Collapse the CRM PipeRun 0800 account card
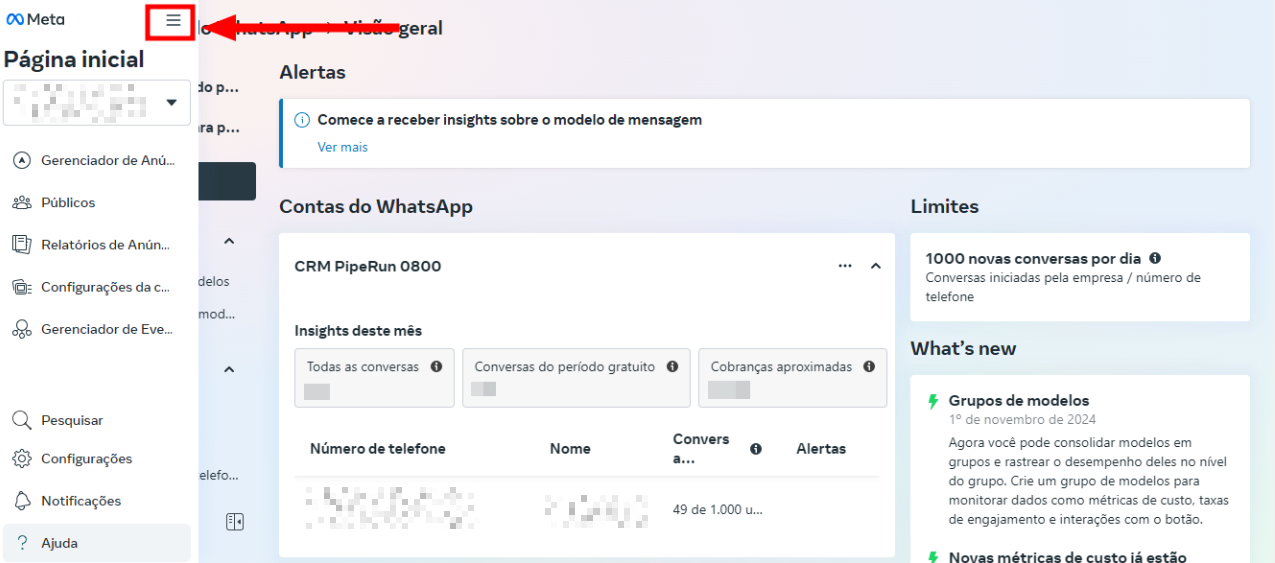This screenshot has width=1275, height=563. point(876,266)
